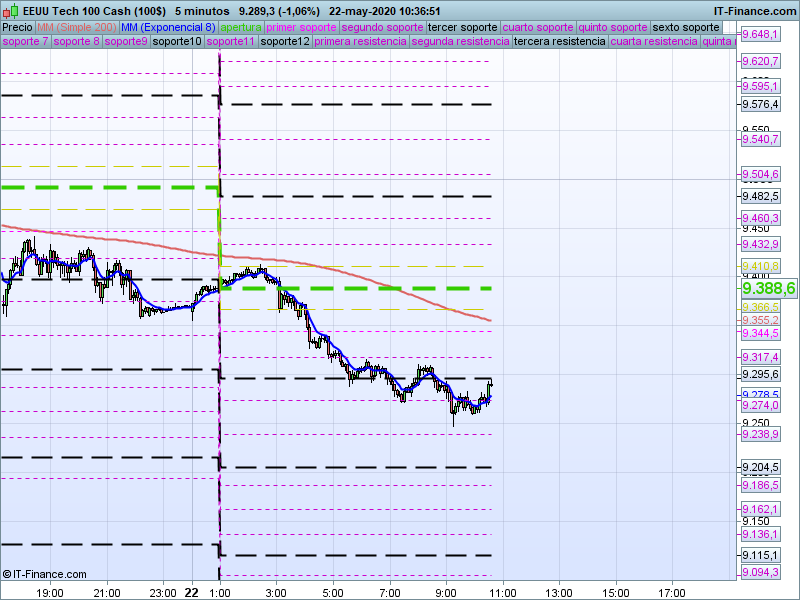The width and height of the screenshot is (800, 600).
Task: Click the tercera resistencia indicator label
Action: point(558,42)
